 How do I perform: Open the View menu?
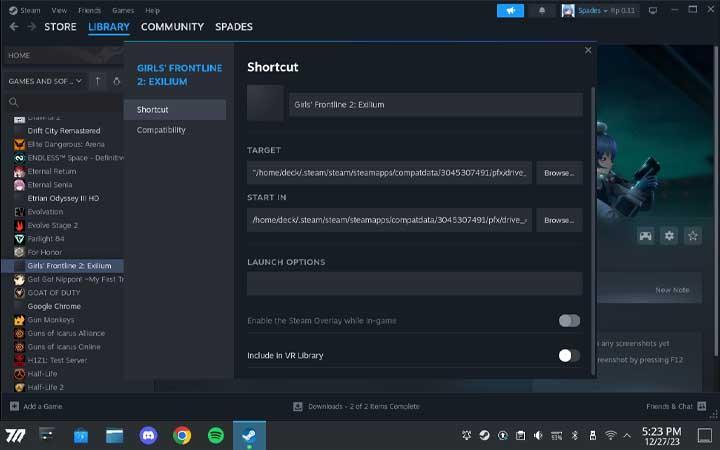(x=59, y=10)
